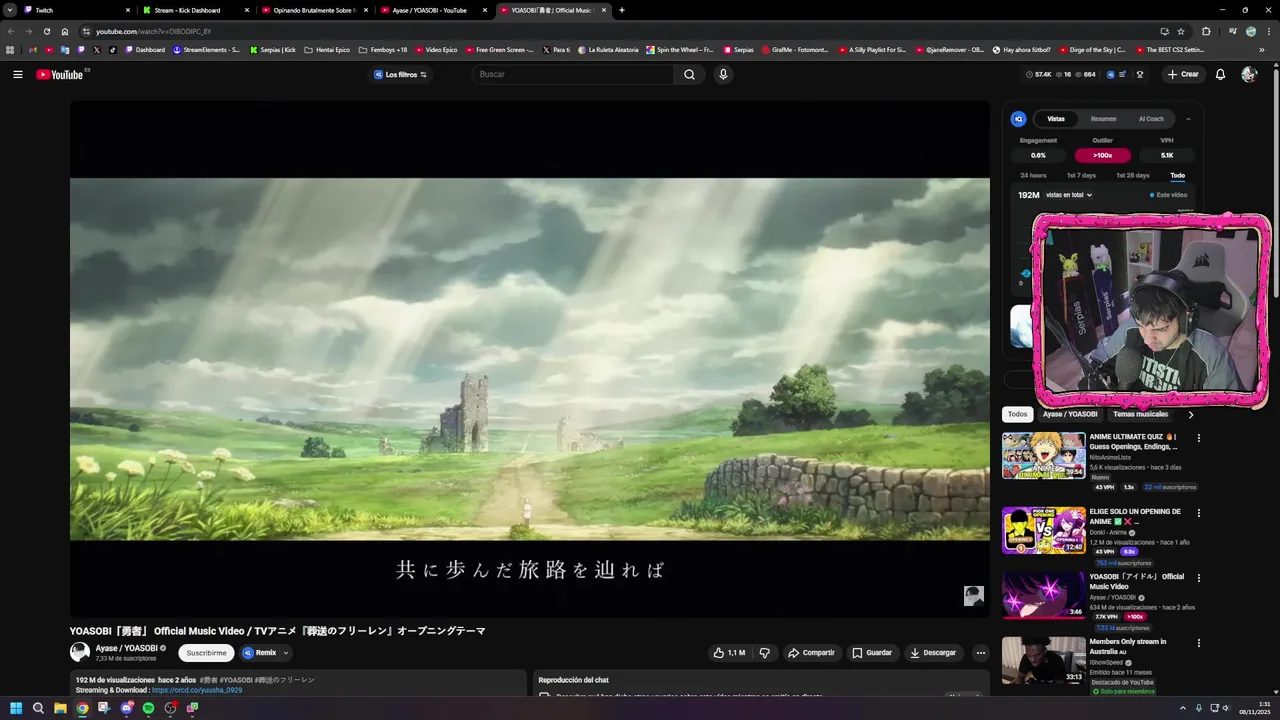Click the Compartir button
1280x720 pixels.
click(811, 653)
